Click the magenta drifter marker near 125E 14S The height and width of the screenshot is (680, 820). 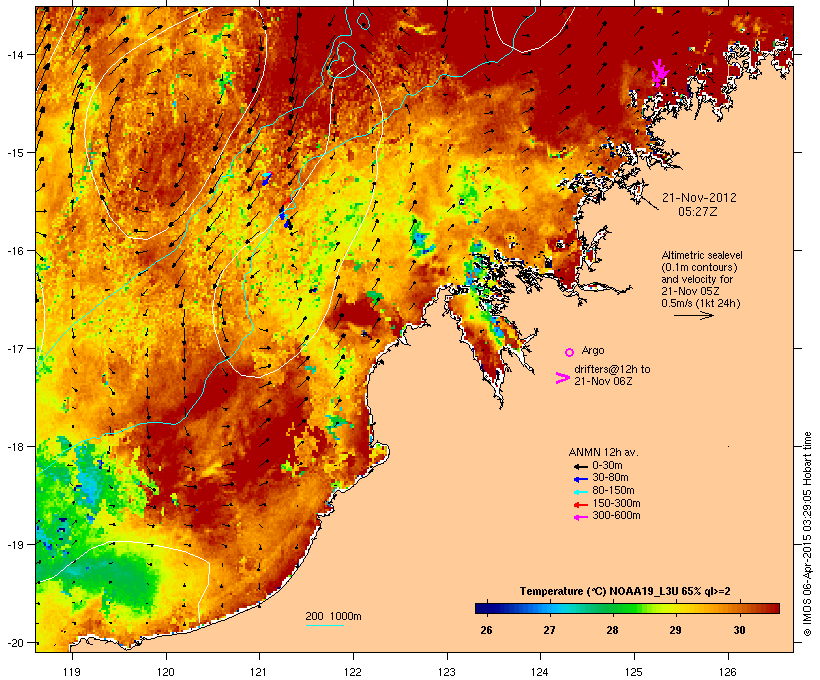point(660,73)
